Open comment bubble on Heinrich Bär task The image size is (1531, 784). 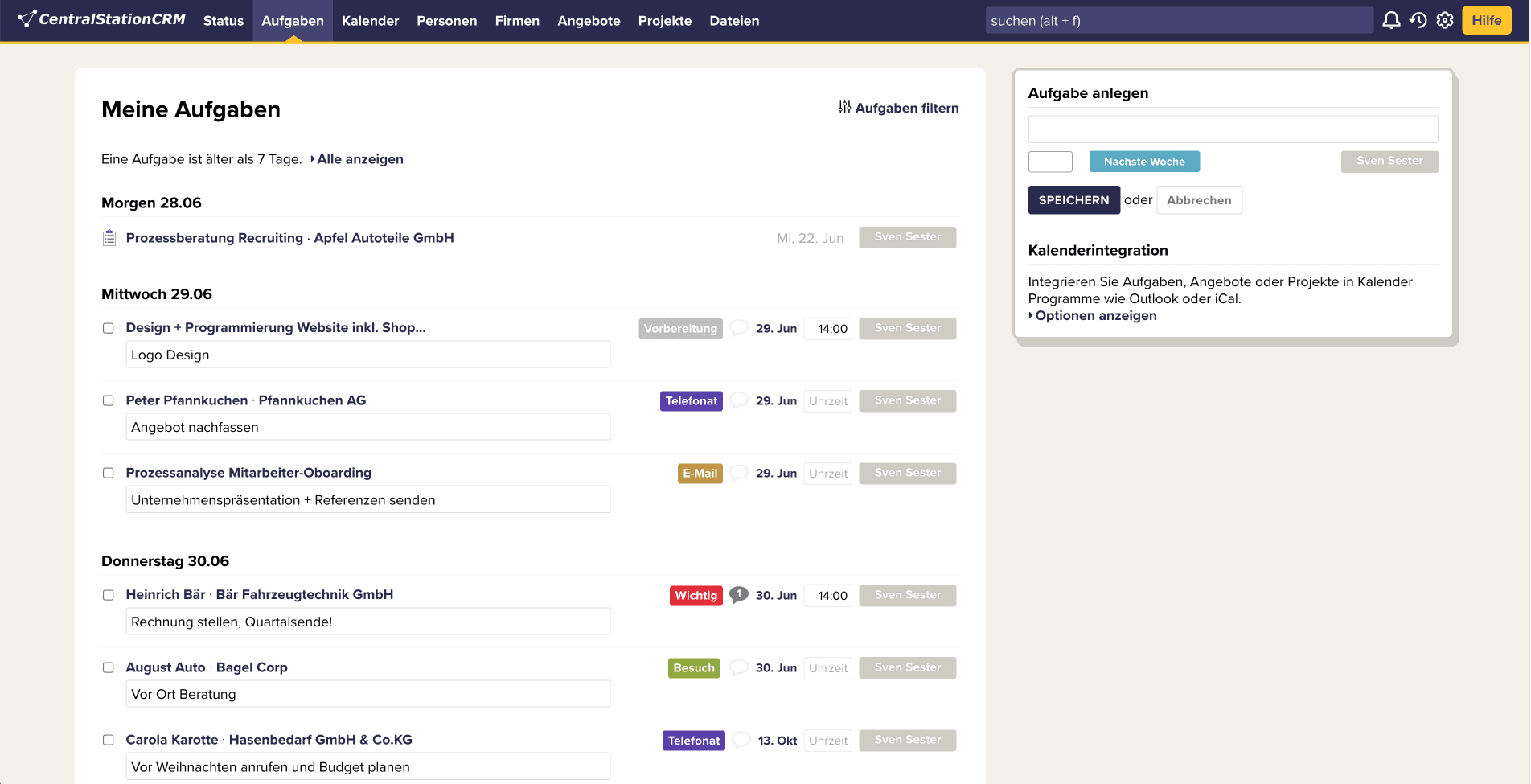[738, 595]
